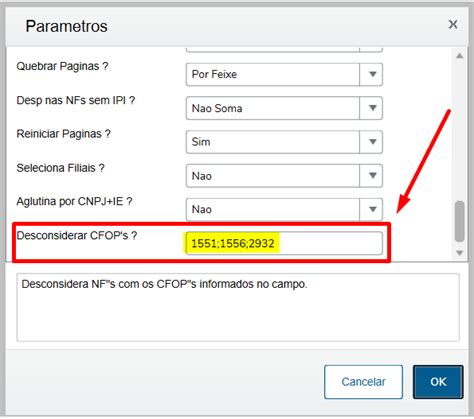The height and width of the screenshot is (419, 474).
Task: Click the help description text box
Action: coord(238,307)
